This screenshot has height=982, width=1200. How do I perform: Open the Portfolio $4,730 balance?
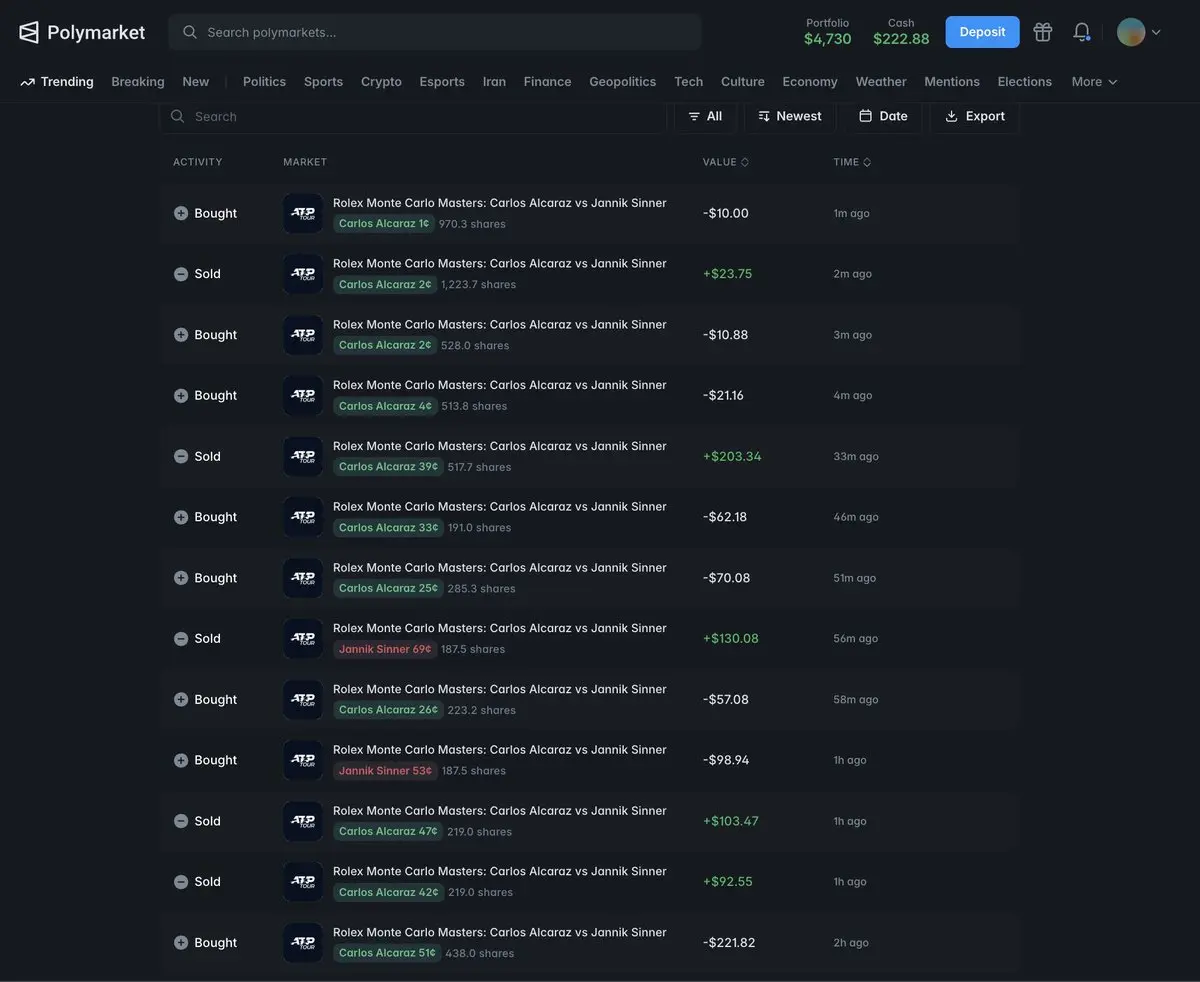pyautogui.click(x=828, y=32)
